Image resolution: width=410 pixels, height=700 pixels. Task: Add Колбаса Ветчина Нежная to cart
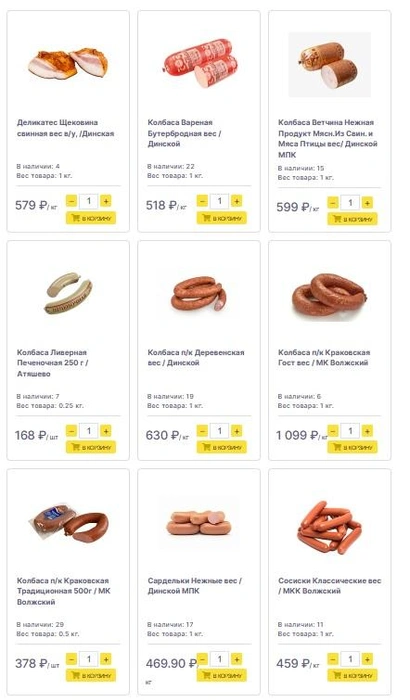point(352,219)
